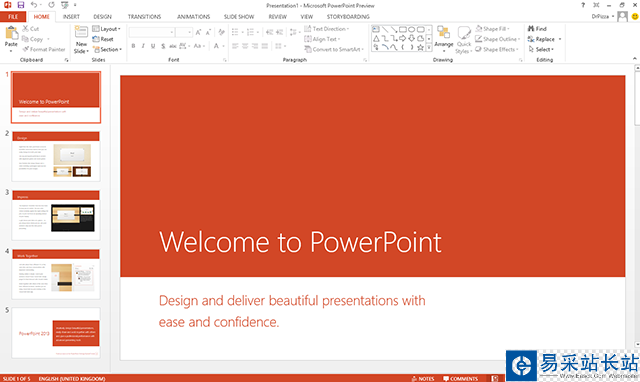640x382 pixels.
Task: Open the Shape Outline color menu
Action: click(498, 39)
